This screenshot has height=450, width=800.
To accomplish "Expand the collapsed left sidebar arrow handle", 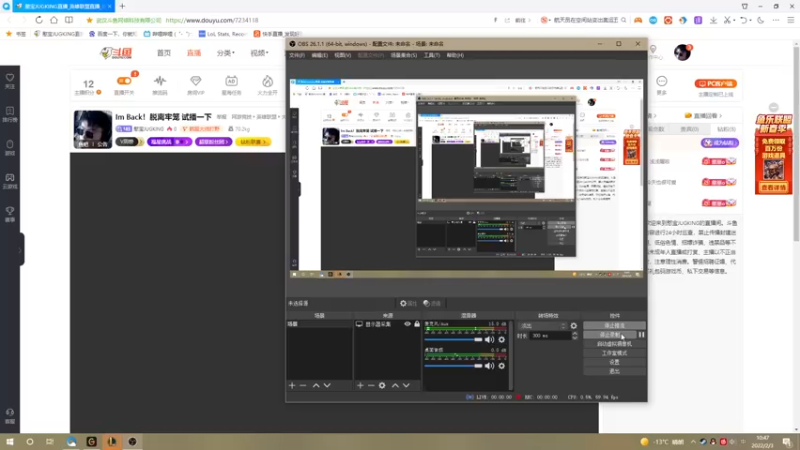I will (20, 250).
